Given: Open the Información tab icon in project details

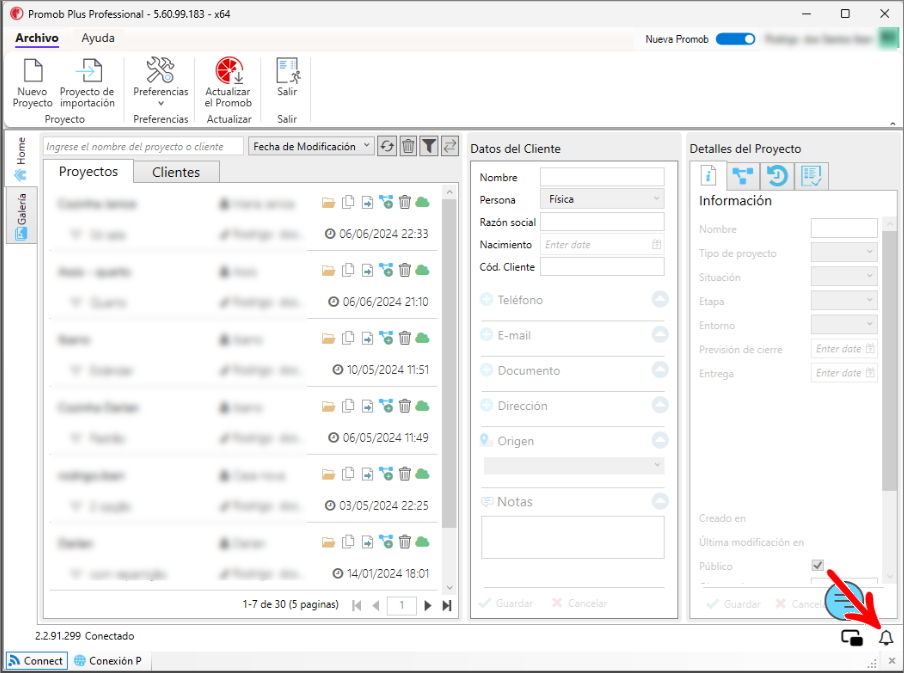Looking at the screenshot, I should pyautogui.click(x=708, y=176).
